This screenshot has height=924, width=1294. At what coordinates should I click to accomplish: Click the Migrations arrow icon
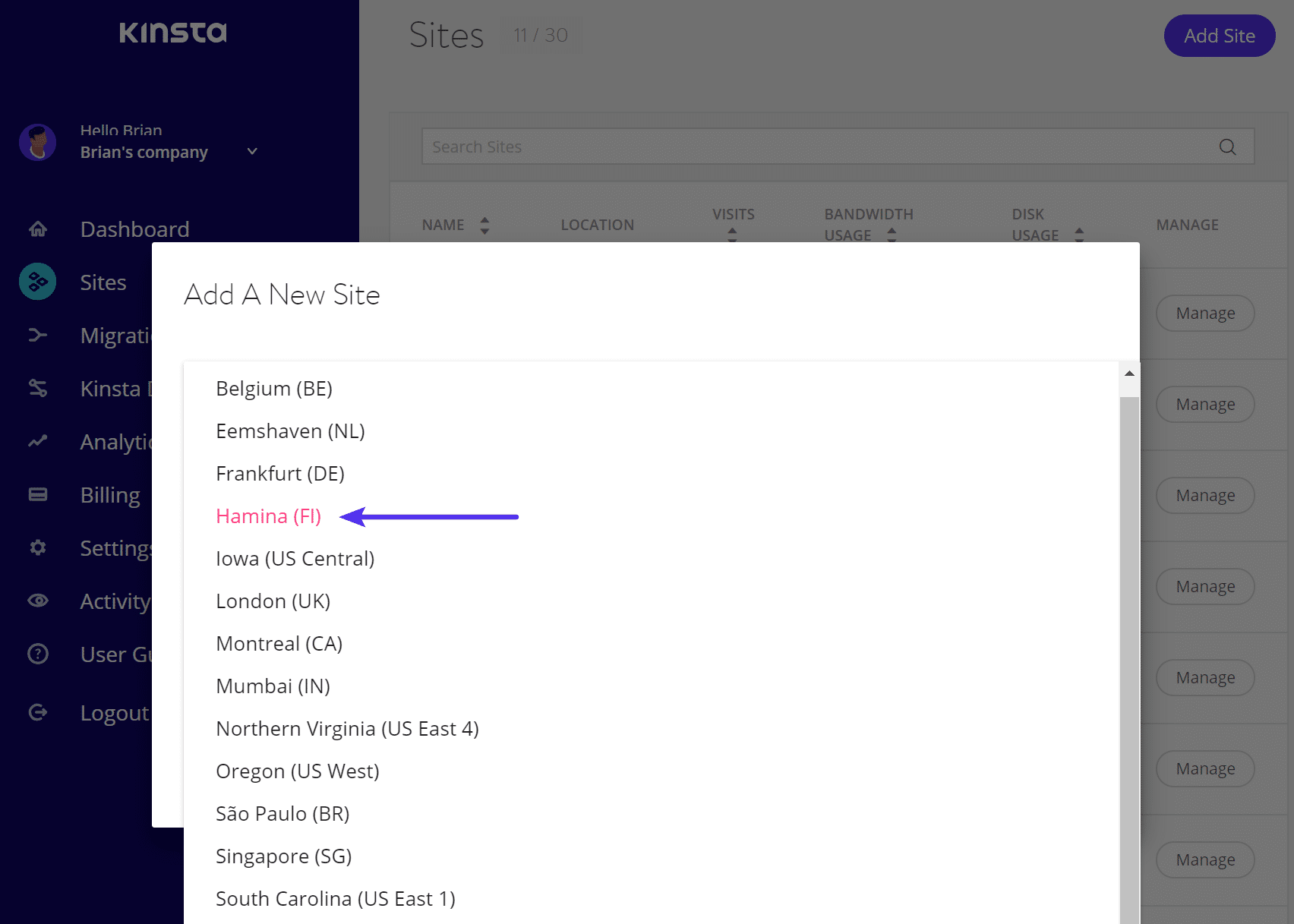pos(38,335)
